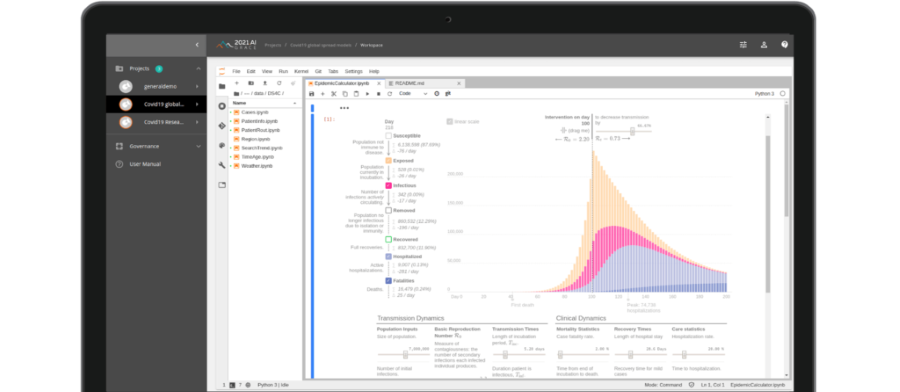Upload files using the upload icon
The width and height of the screenshot is (900, 392).
click(265, 83)
